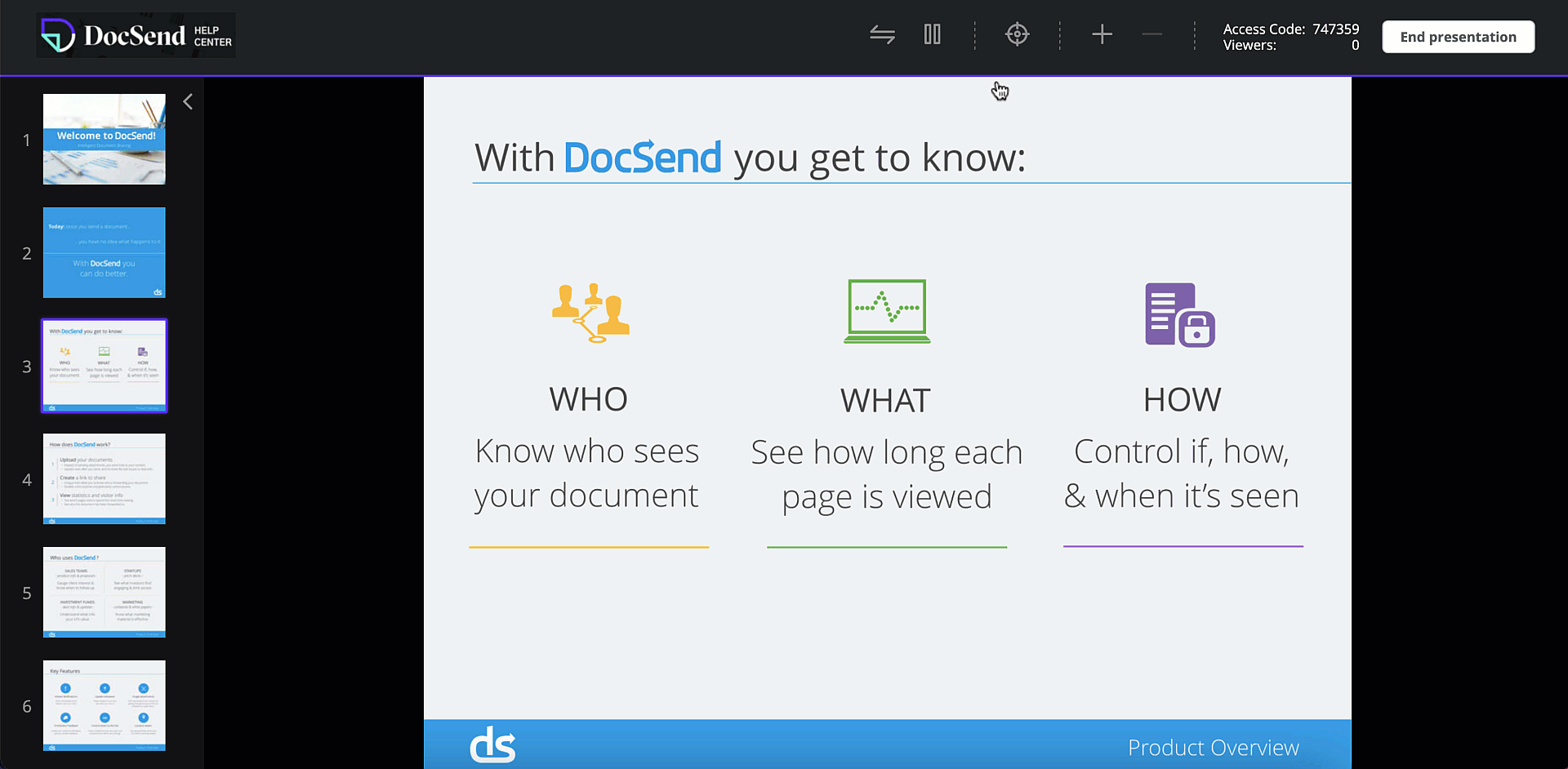This screenshot has height=769, width=1568.
Task: Click the Viewers count label
Action: point(1291,45)
